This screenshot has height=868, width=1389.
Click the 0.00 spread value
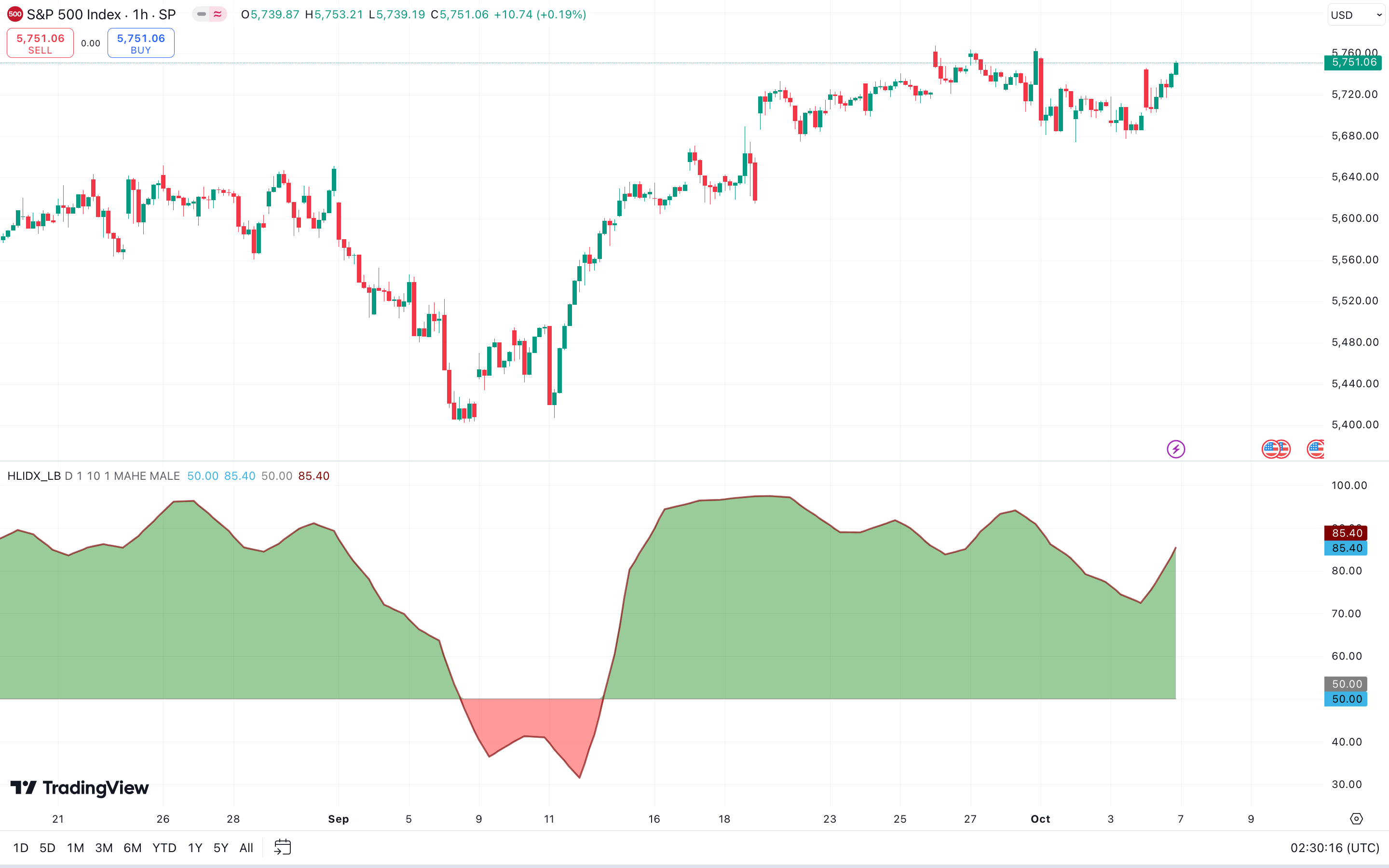(x=91, y=43)
